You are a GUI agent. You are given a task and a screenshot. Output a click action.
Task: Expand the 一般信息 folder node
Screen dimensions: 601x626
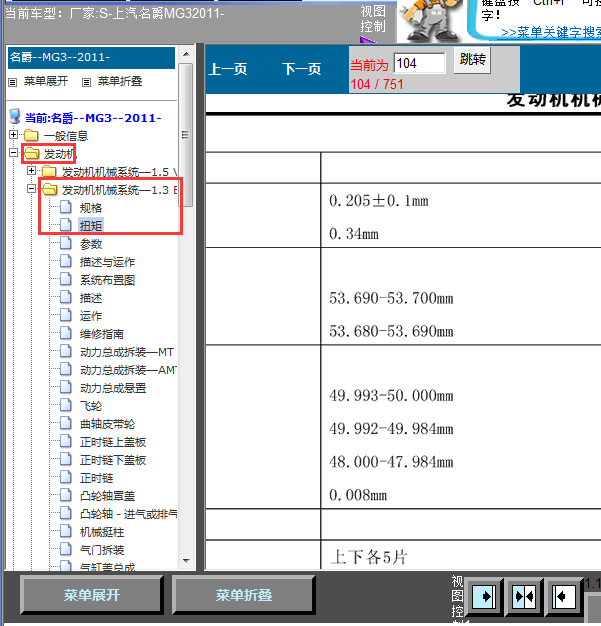pos(14,135)
